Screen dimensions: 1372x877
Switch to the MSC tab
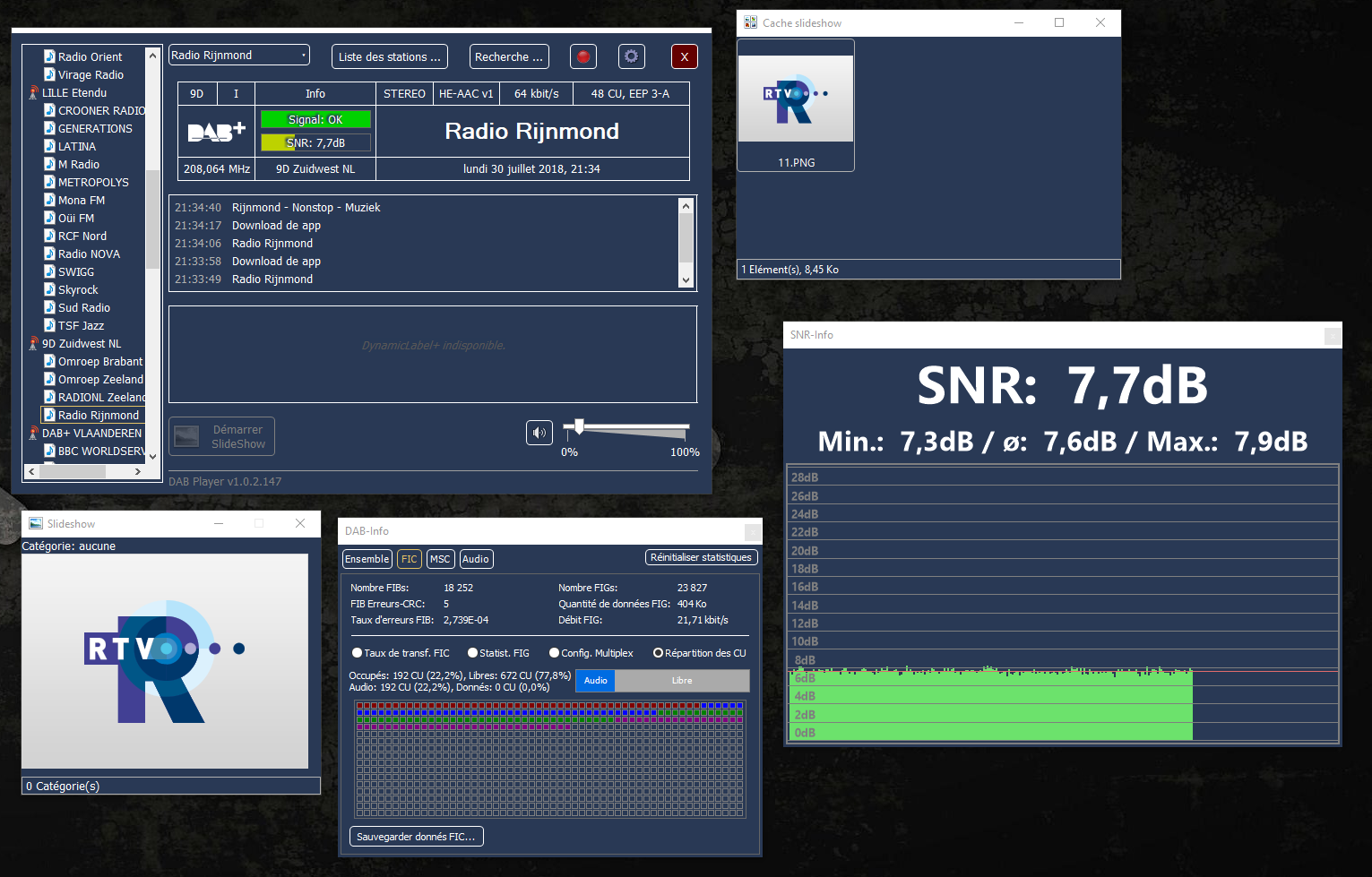[440, 559]
